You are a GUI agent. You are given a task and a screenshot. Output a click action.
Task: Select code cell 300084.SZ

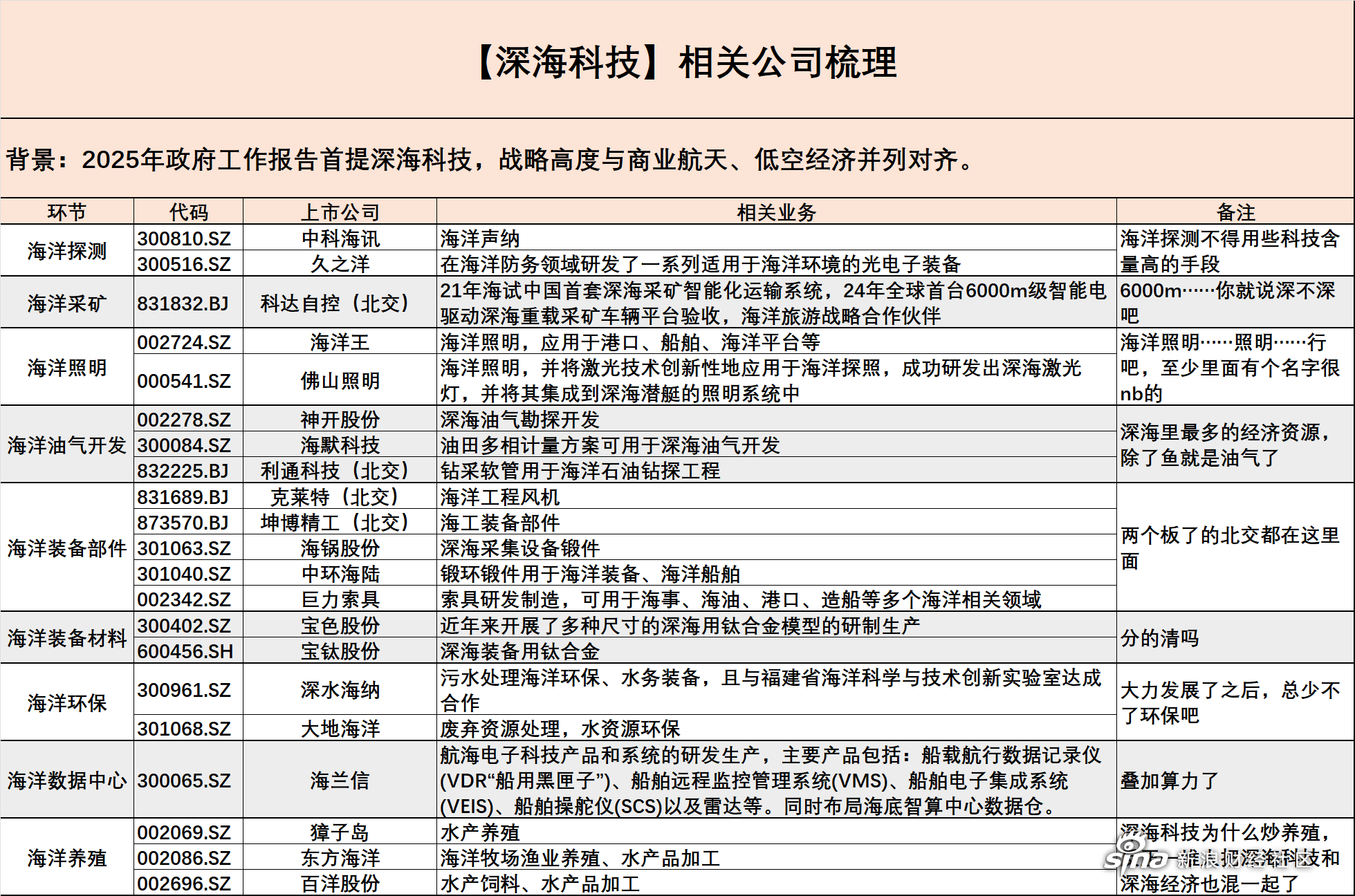pos(188,445)
